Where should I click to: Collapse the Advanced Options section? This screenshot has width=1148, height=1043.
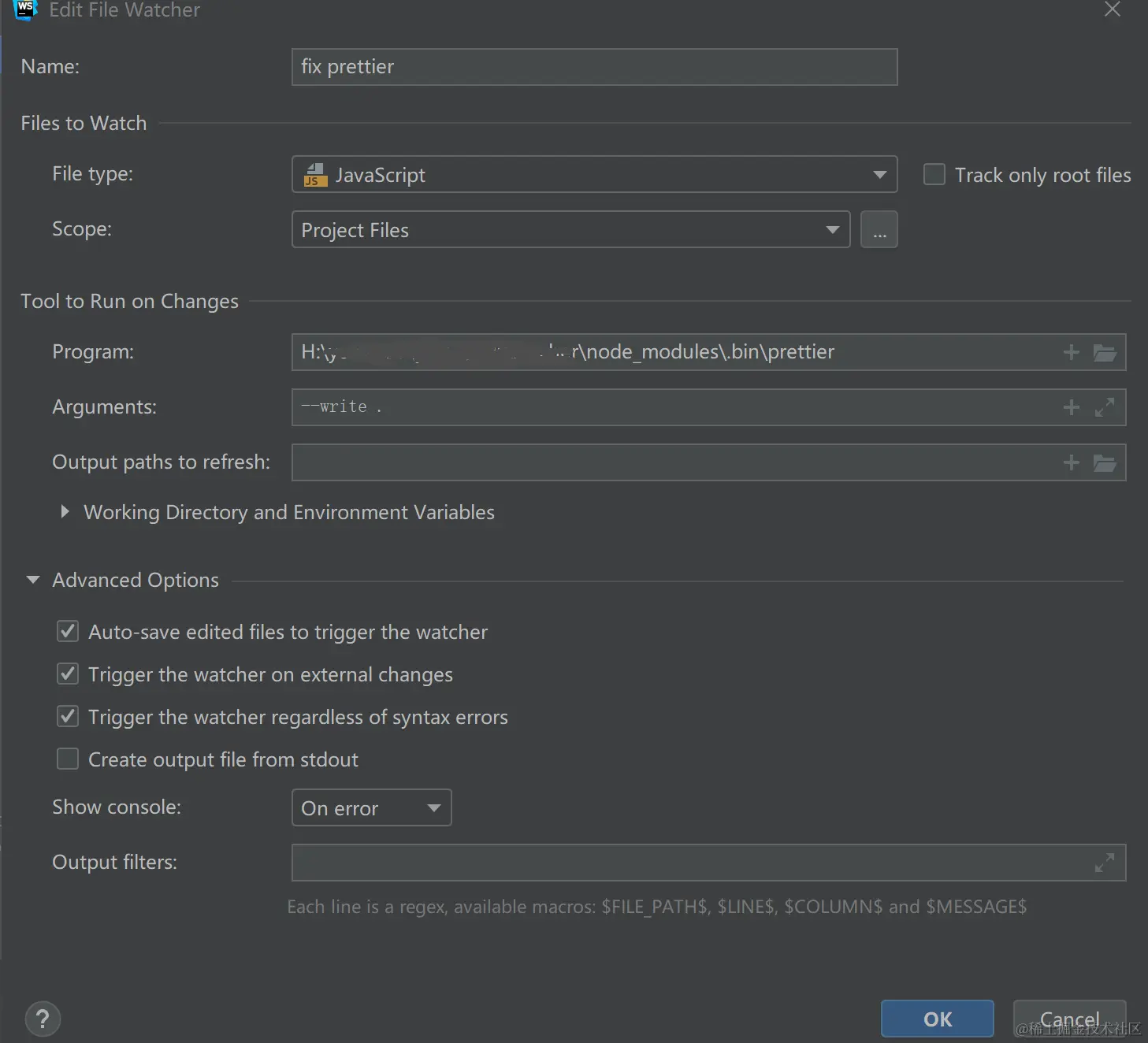tap(33, 580)
